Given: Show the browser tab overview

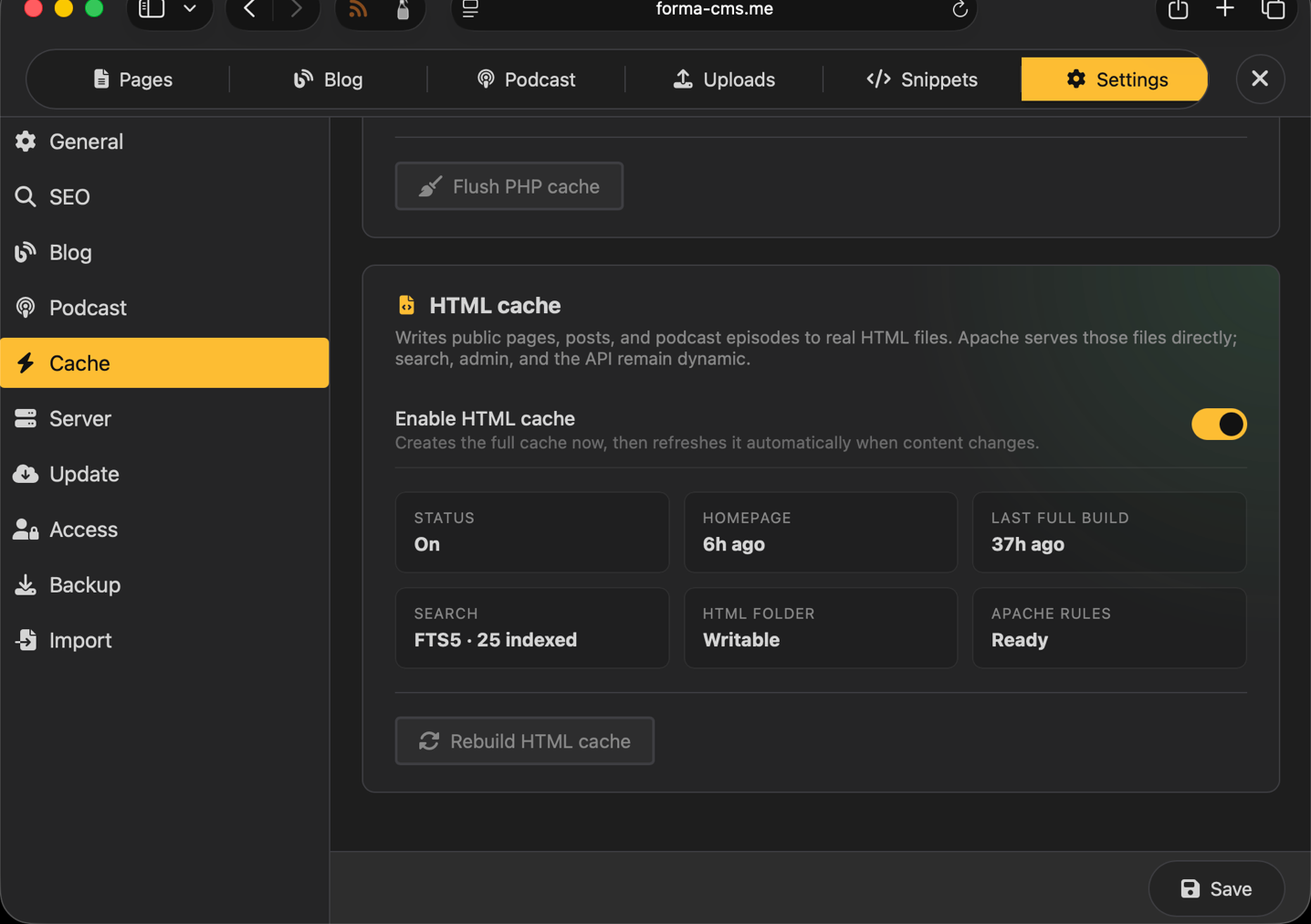Looking at the screenshot, I should [1273, 10].
